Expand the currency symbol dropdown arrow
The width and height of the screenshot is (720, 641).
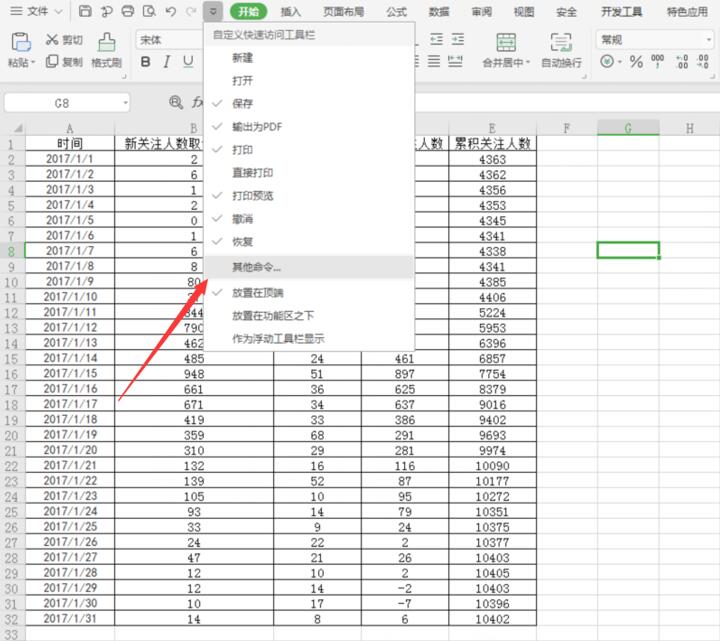coord(619,62)
